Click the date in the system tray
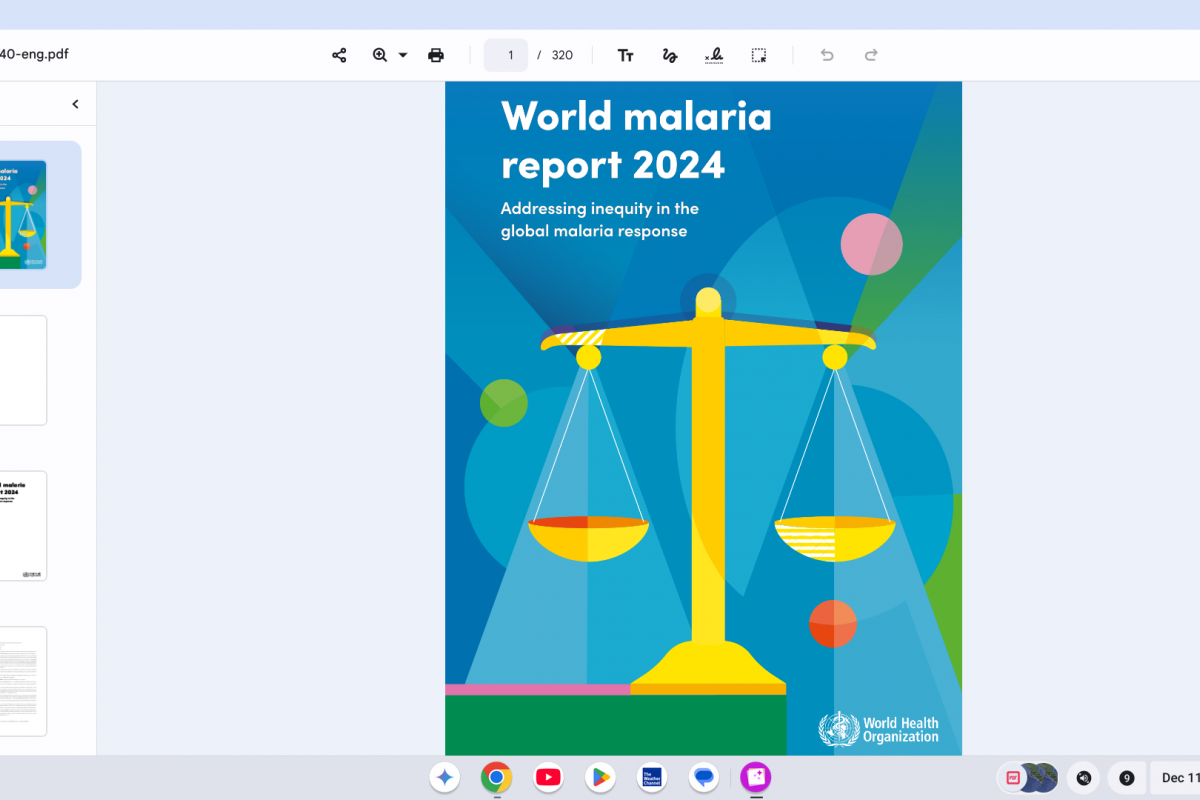Screen dimensions: 1200x800 [1180, 777]
